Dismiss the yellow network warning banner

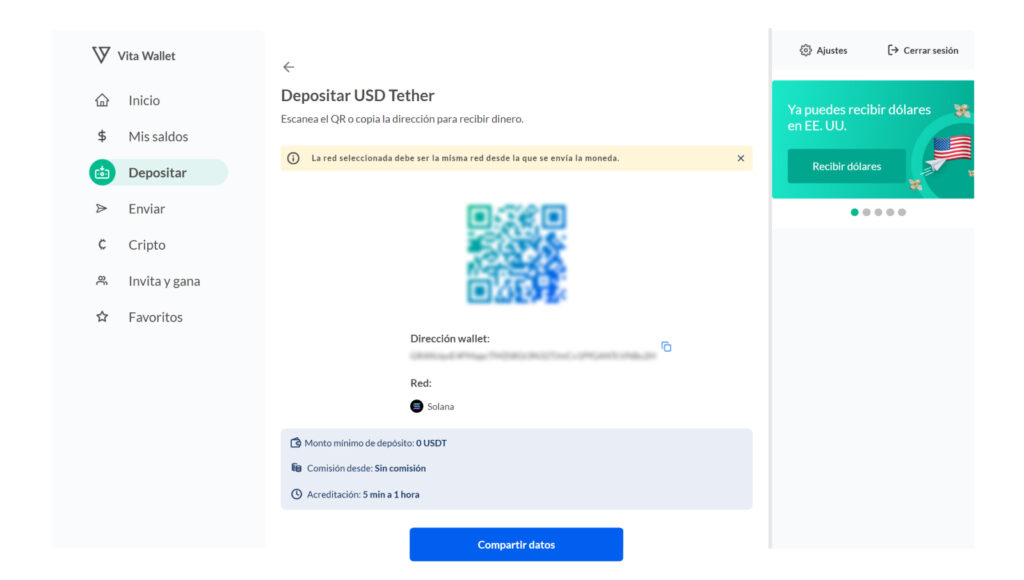741,158
